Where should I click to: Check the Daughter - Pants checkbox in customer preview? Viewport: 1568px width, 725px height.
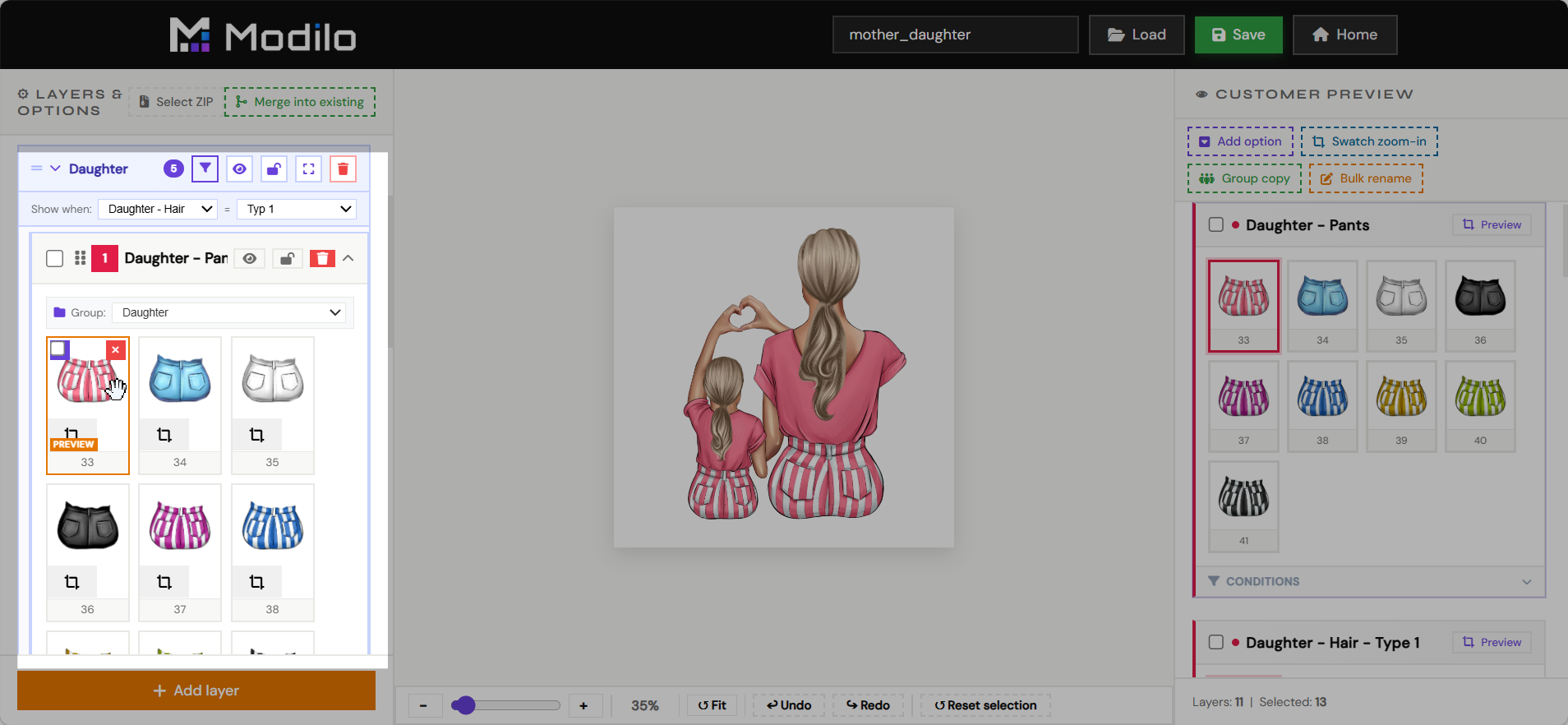pos(1216,224)
